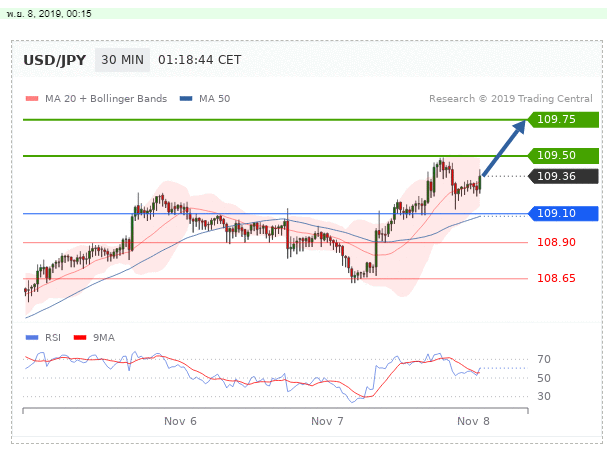Click the Nov 8 date axis label
This screenshot has width=607, height=450.
(x=473, y=421)
